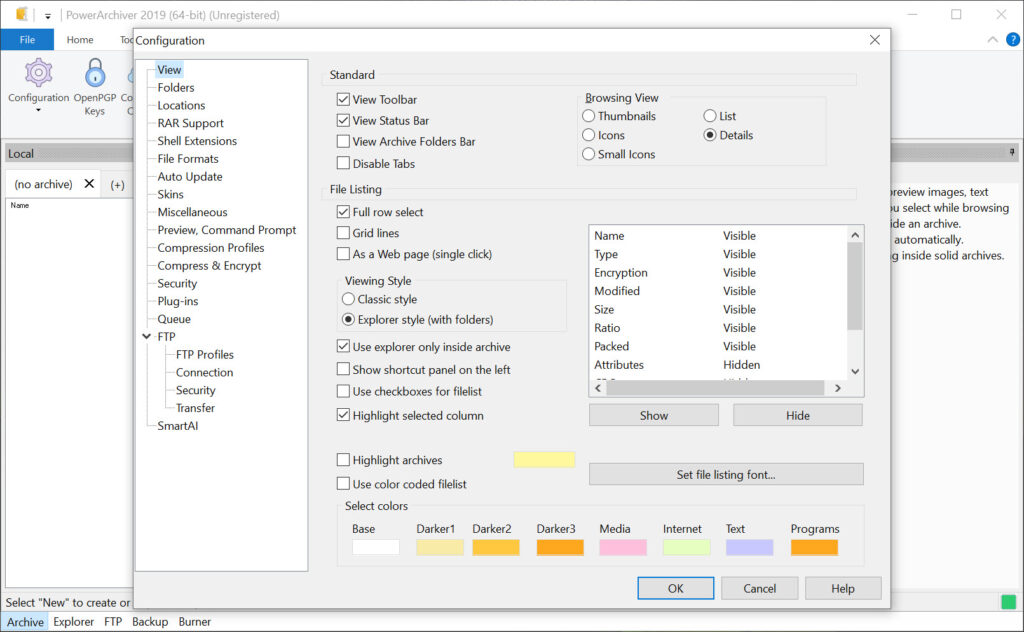Cancel the Configuration dialog

click(760, 588)
